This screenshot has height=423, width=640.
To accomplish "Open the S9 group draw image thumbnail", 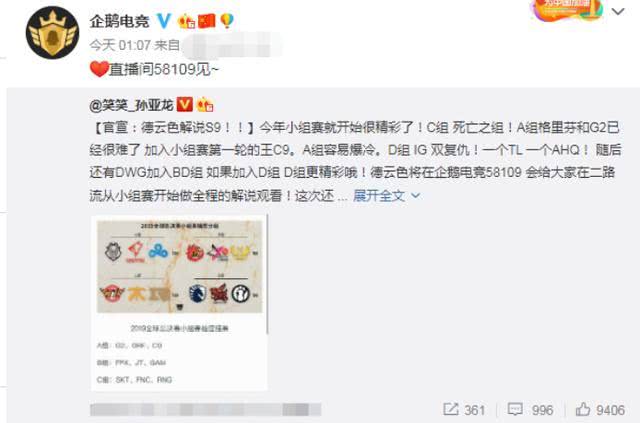I will pyautogui.click(x=179, y=303).
